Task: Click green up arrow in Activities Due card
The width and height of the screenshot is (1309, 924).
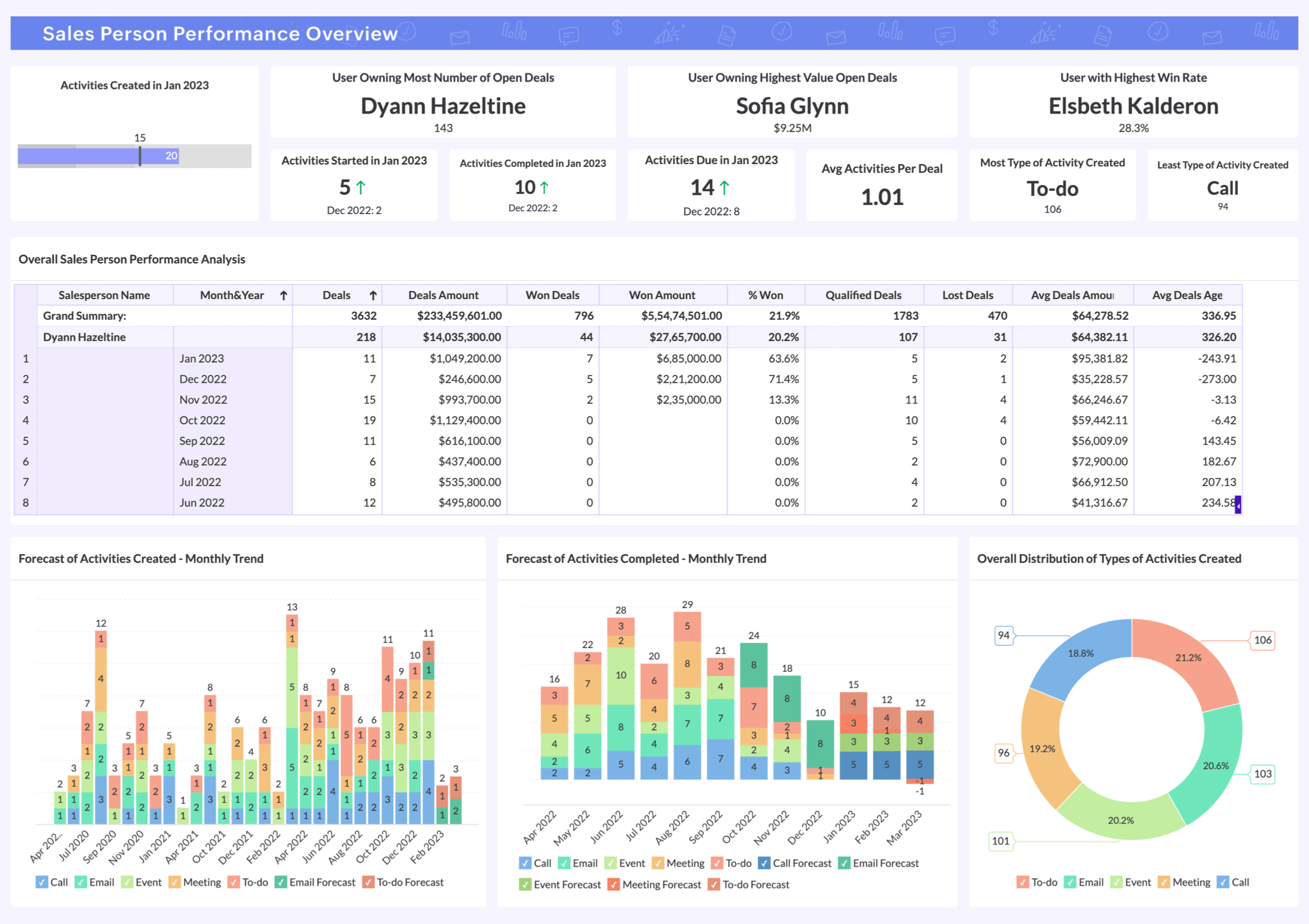Action: pyautogui.click(x=724, y=187)
